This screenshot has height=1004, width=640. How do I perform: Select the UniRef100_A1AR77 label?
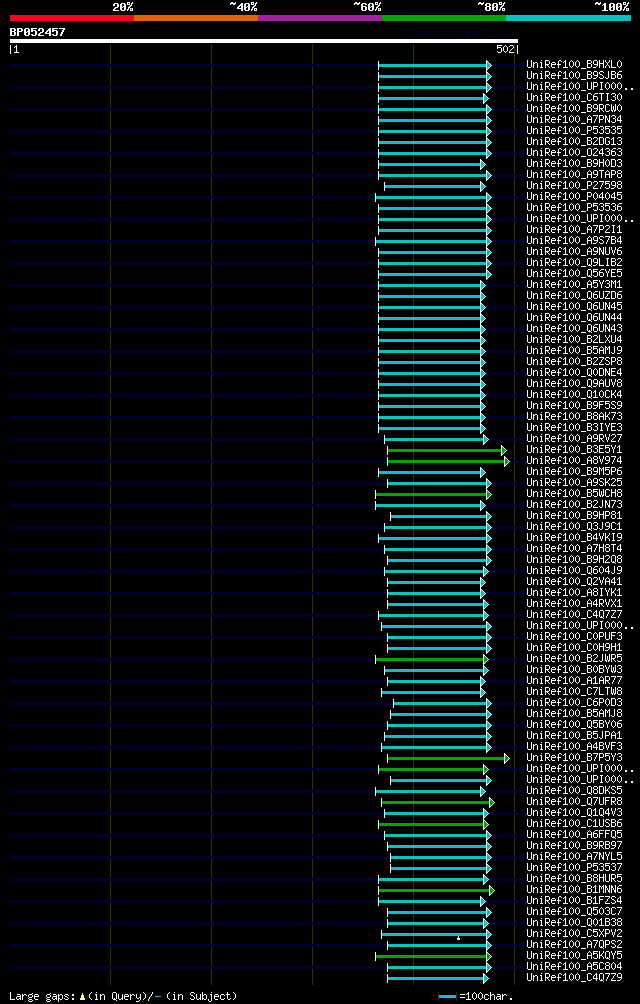pyautogui.click(x=574, y=681)
